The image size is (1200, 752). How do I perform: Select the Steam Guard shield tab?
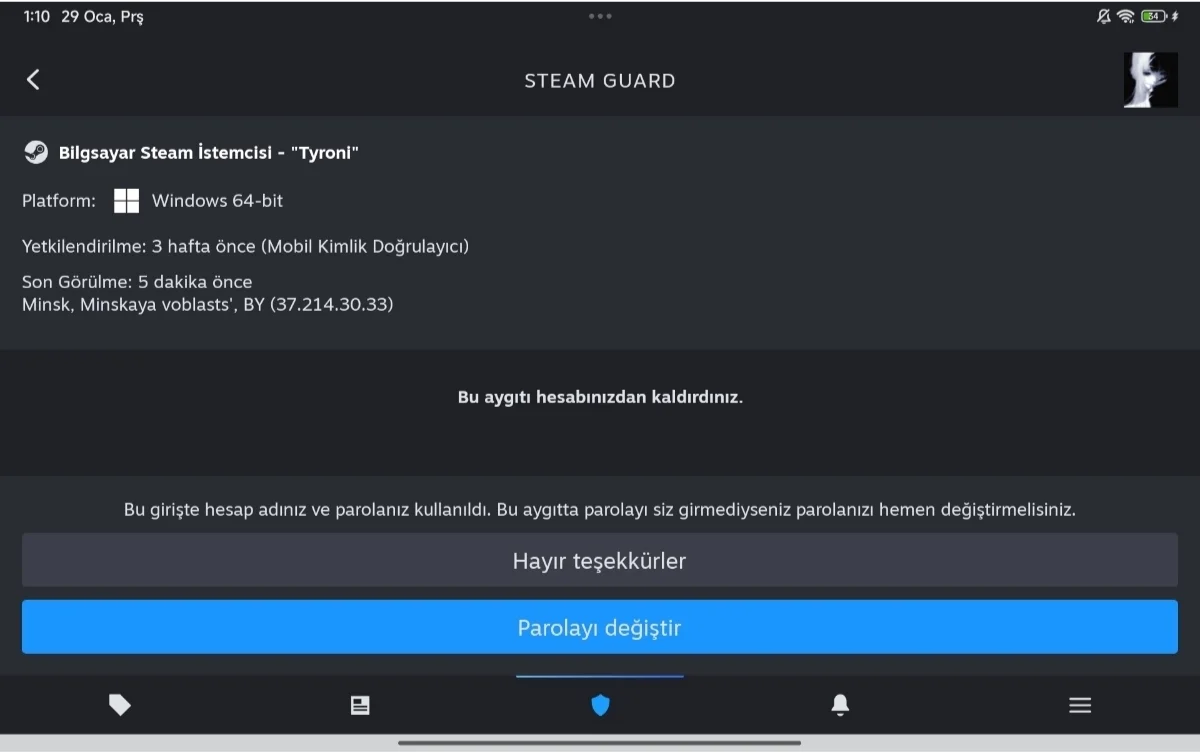[600, 706]
